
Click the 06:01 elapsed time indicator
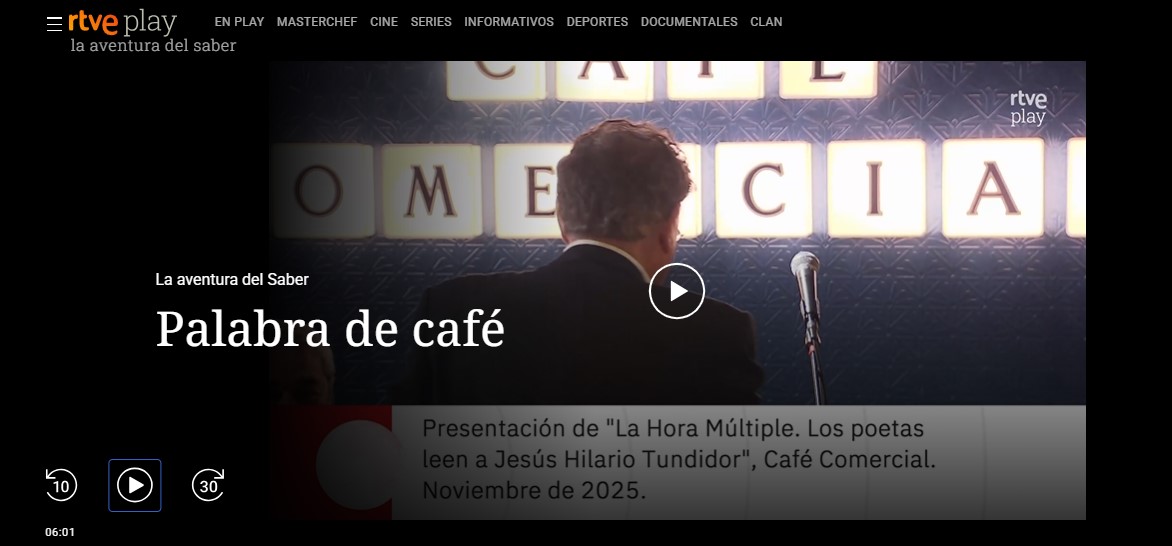(60, 532)
